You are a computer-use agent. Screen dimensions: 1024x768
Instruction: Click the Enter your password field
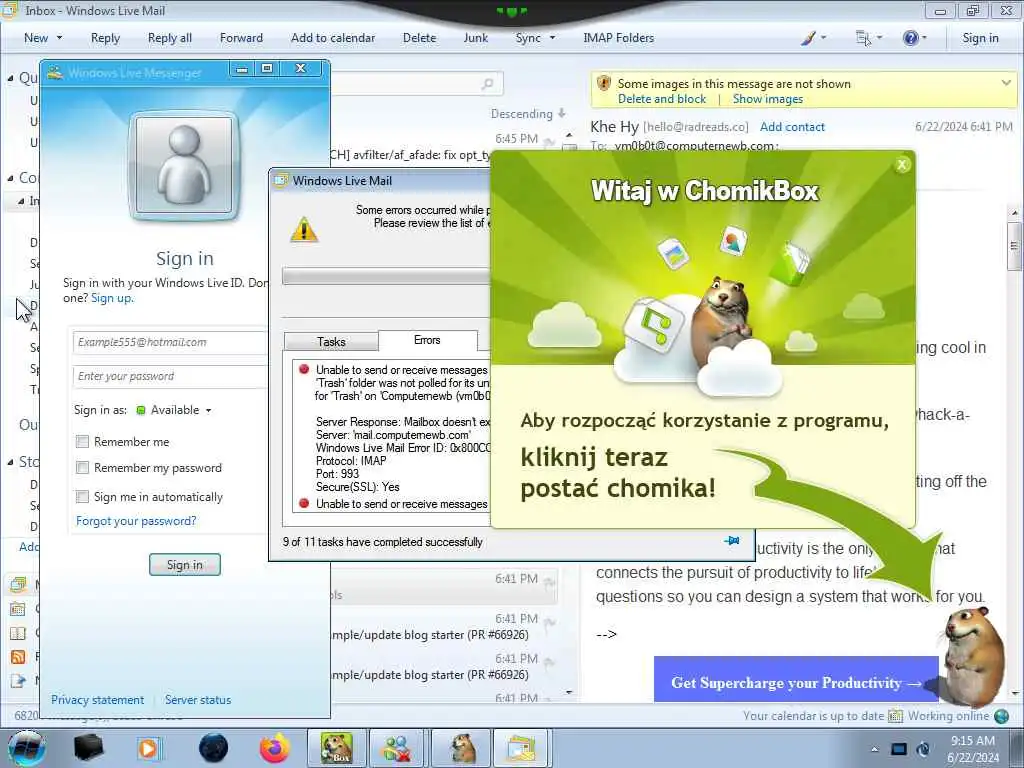pyautogui.click(x=170, y=376)
